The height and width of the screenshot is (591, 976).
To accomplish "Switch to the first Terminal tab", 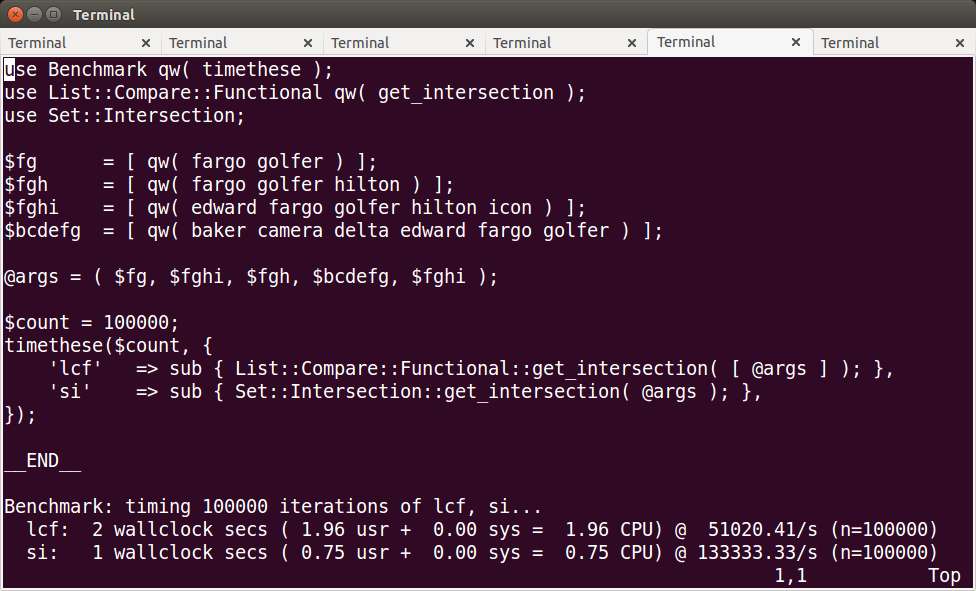I will tap(37, 43).
